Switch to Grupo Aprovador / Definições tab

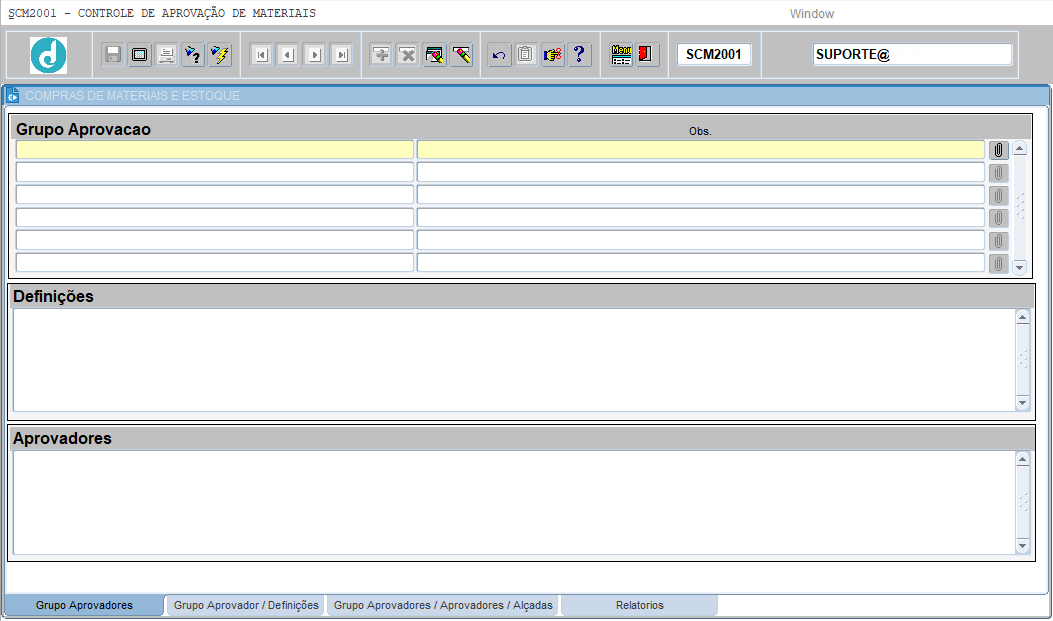(246, 605)
